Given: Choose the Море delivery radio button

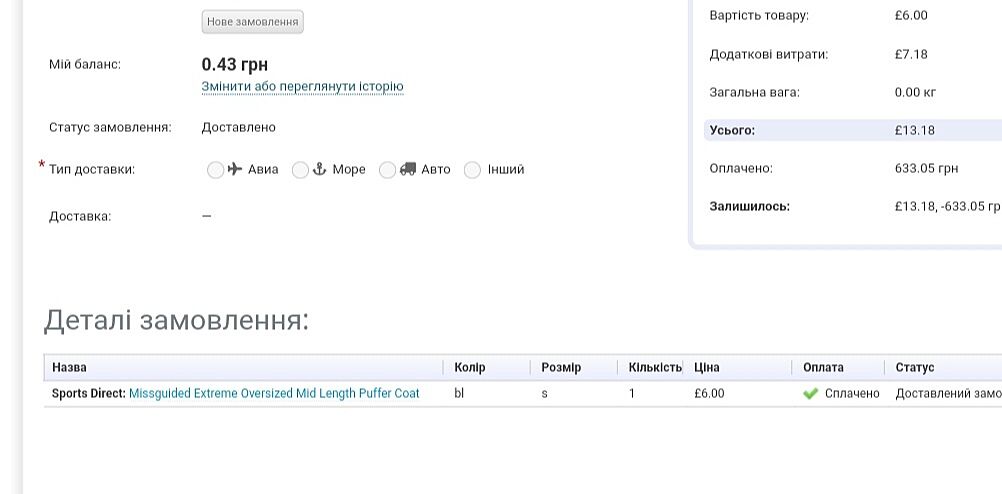Looking at the screenshot, I should point(300,170).
